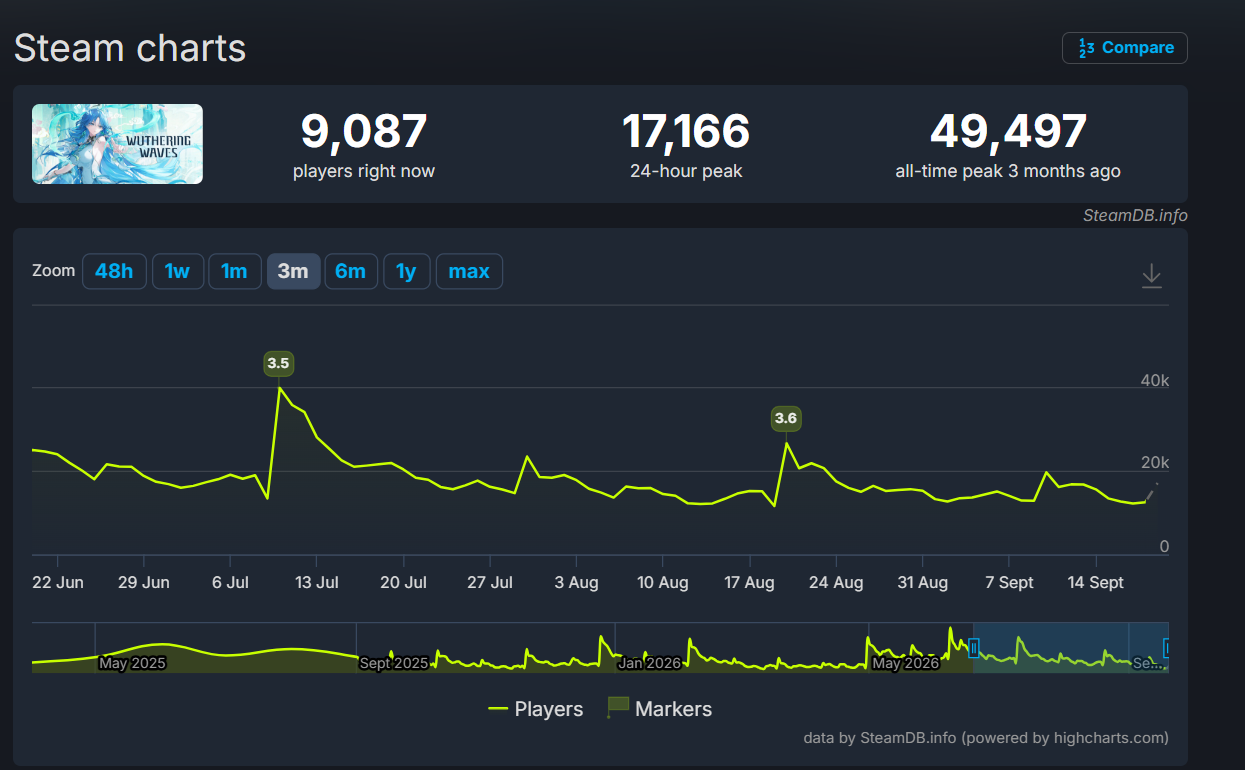1245x770 pixels.
Task: Open the 3.5 version marker flag
Action: [278, 363]
